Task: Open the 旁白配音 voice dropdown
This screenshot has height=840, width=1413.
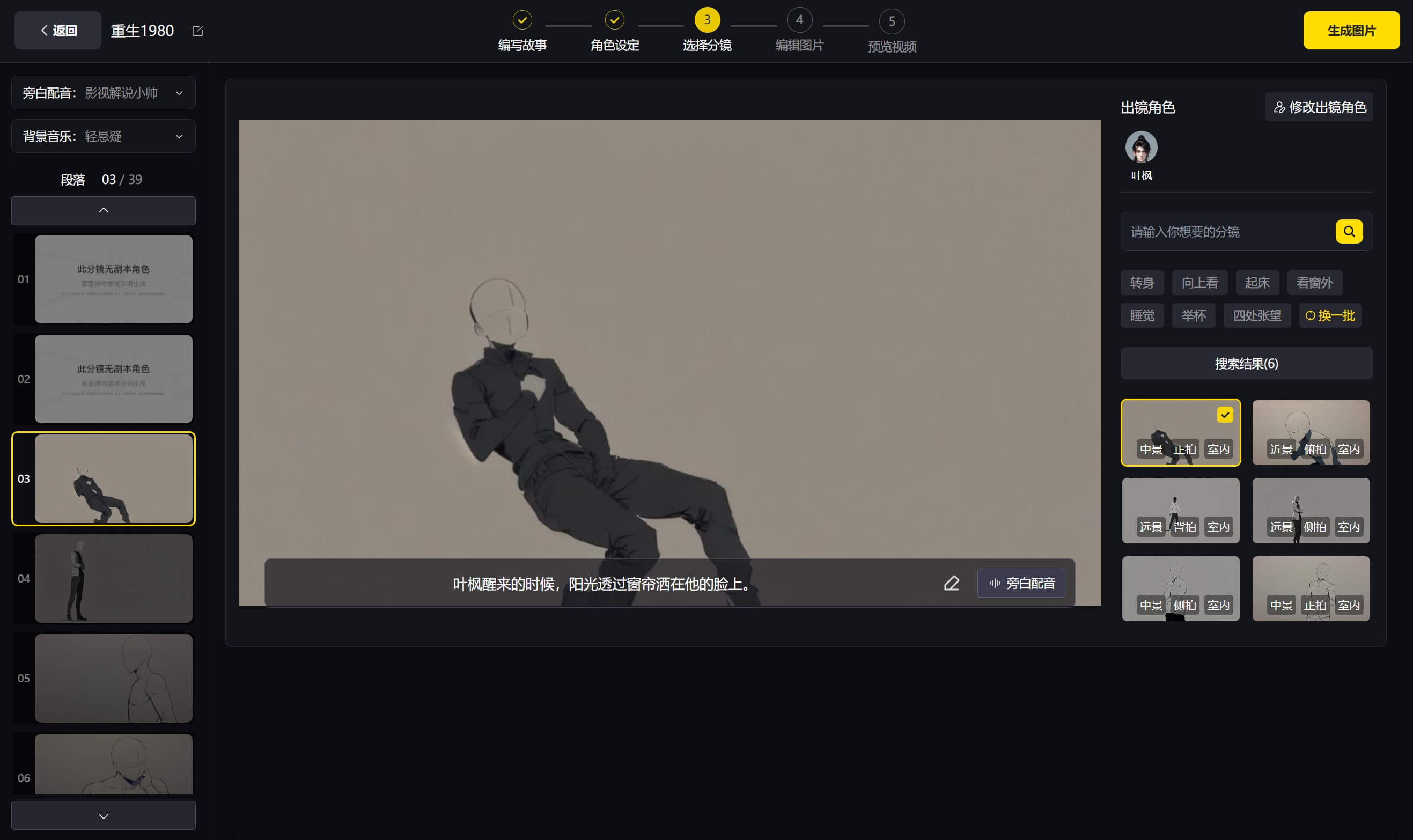Action: pos(104,93)
